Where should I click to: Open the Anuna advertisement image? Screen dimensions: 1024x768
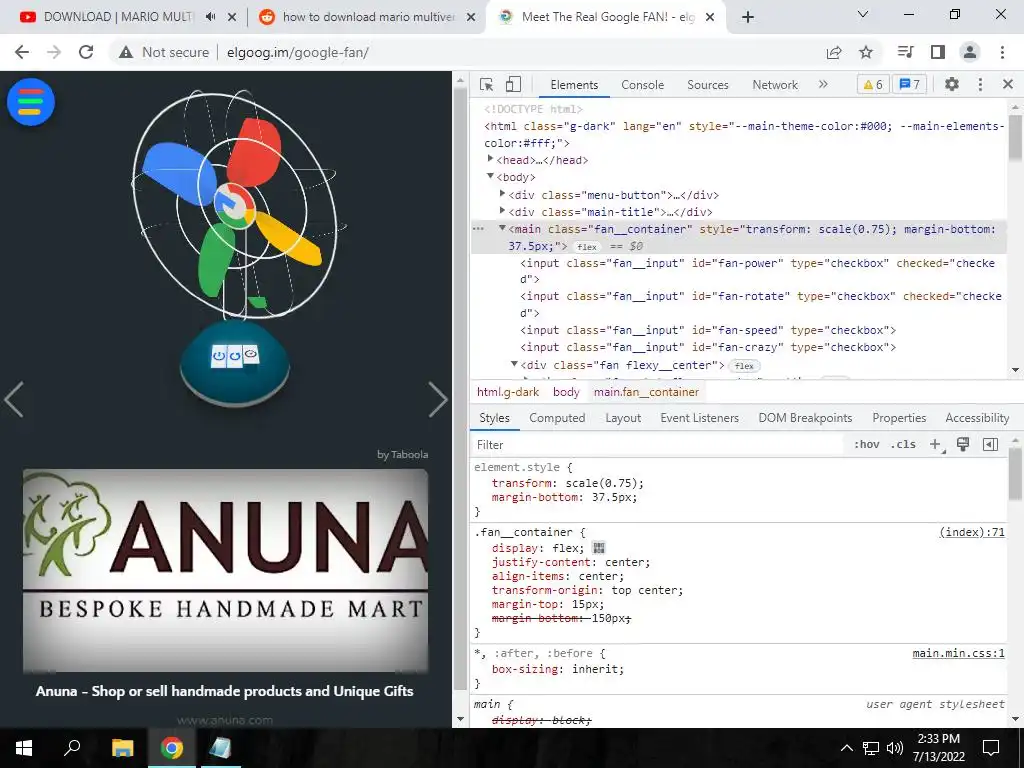(x=225, y=570)
